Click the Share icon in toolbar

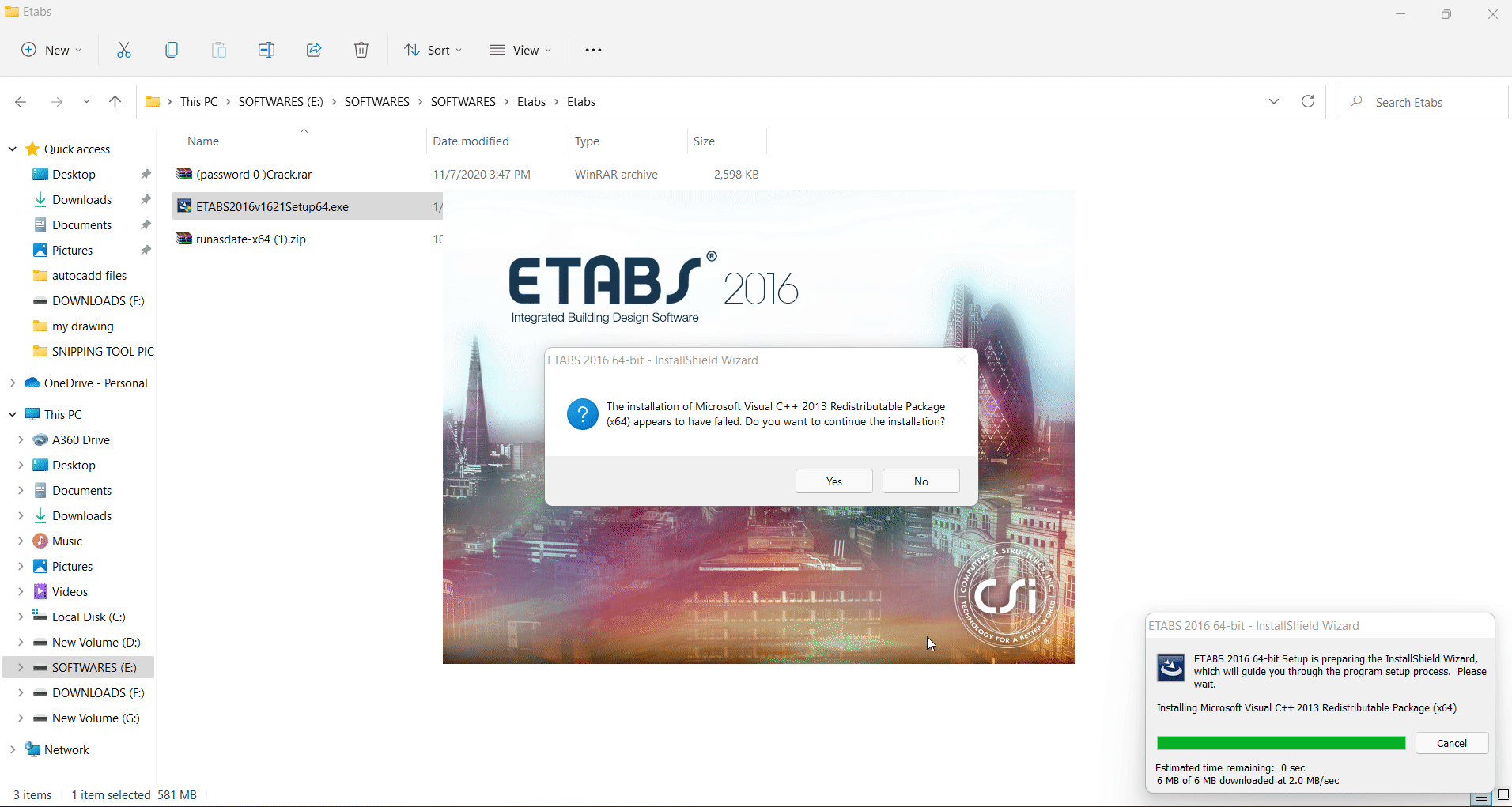(x=314, y=50)
